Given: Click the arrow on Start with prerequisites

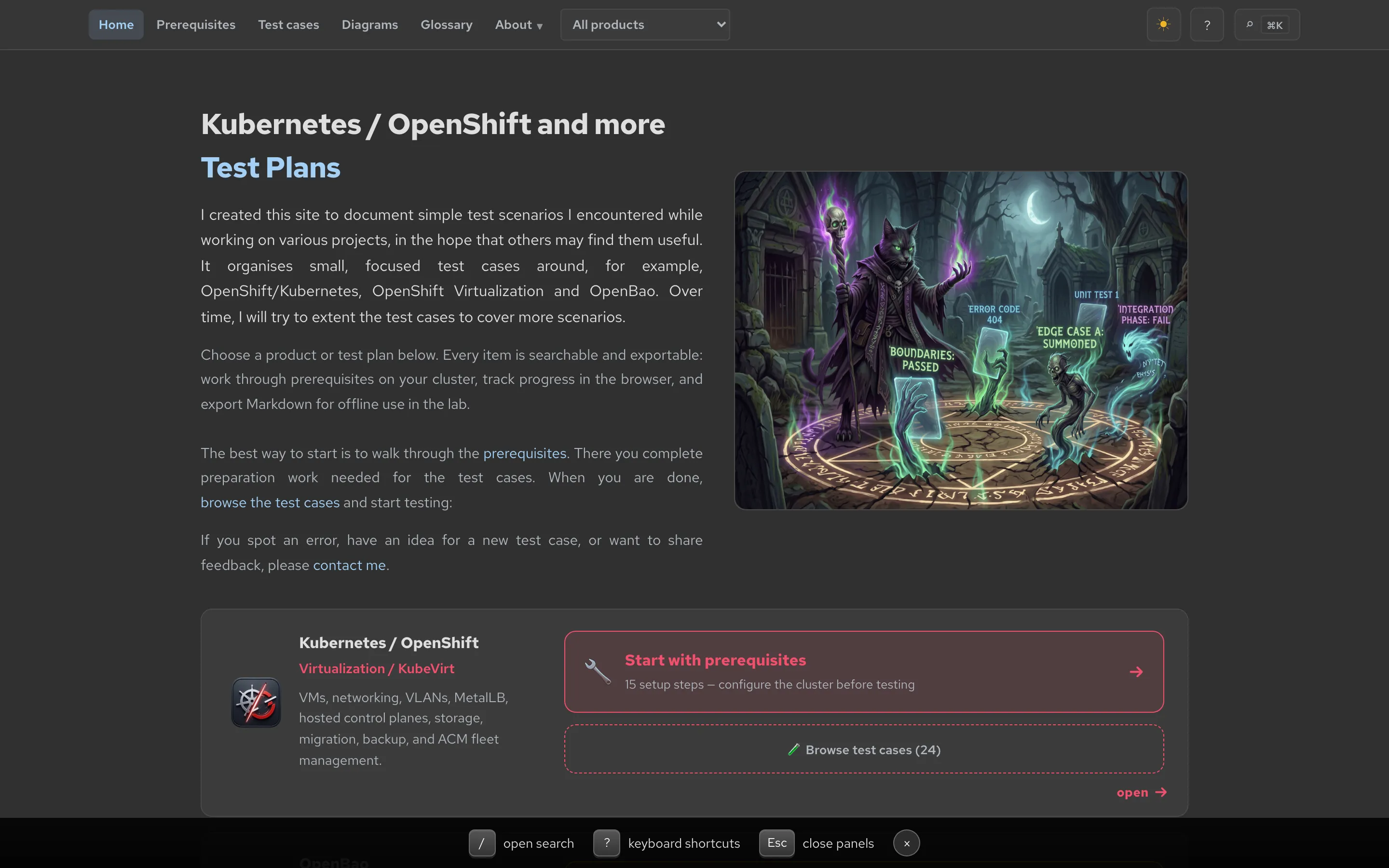Looking at the screenshot, I should pyautogui.click(x=1136, y=672).
